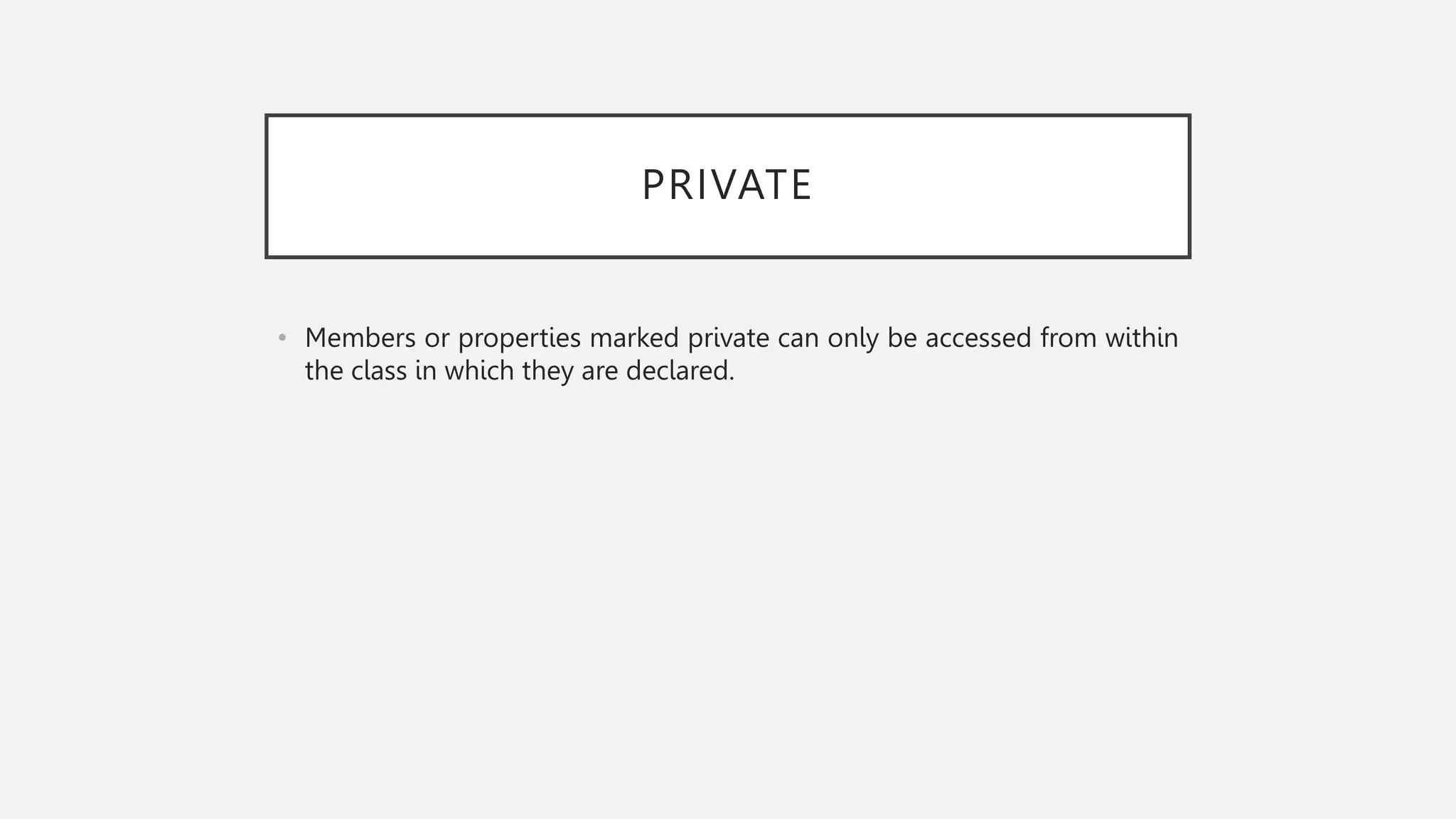Select the gray bullet point marker
The image size is (1456, 819).
pos(282,338)
